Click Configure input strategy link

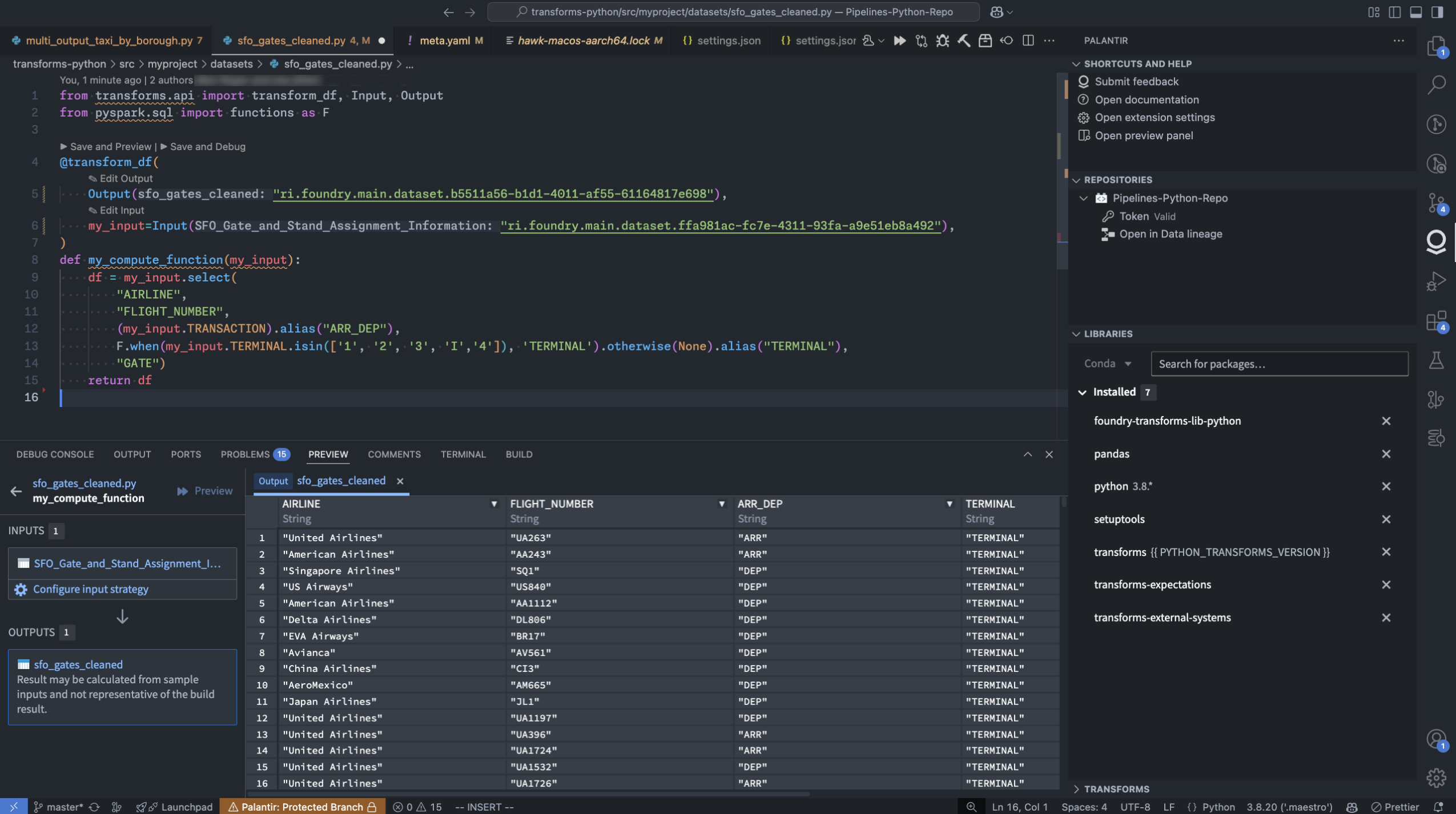(90, 589)
